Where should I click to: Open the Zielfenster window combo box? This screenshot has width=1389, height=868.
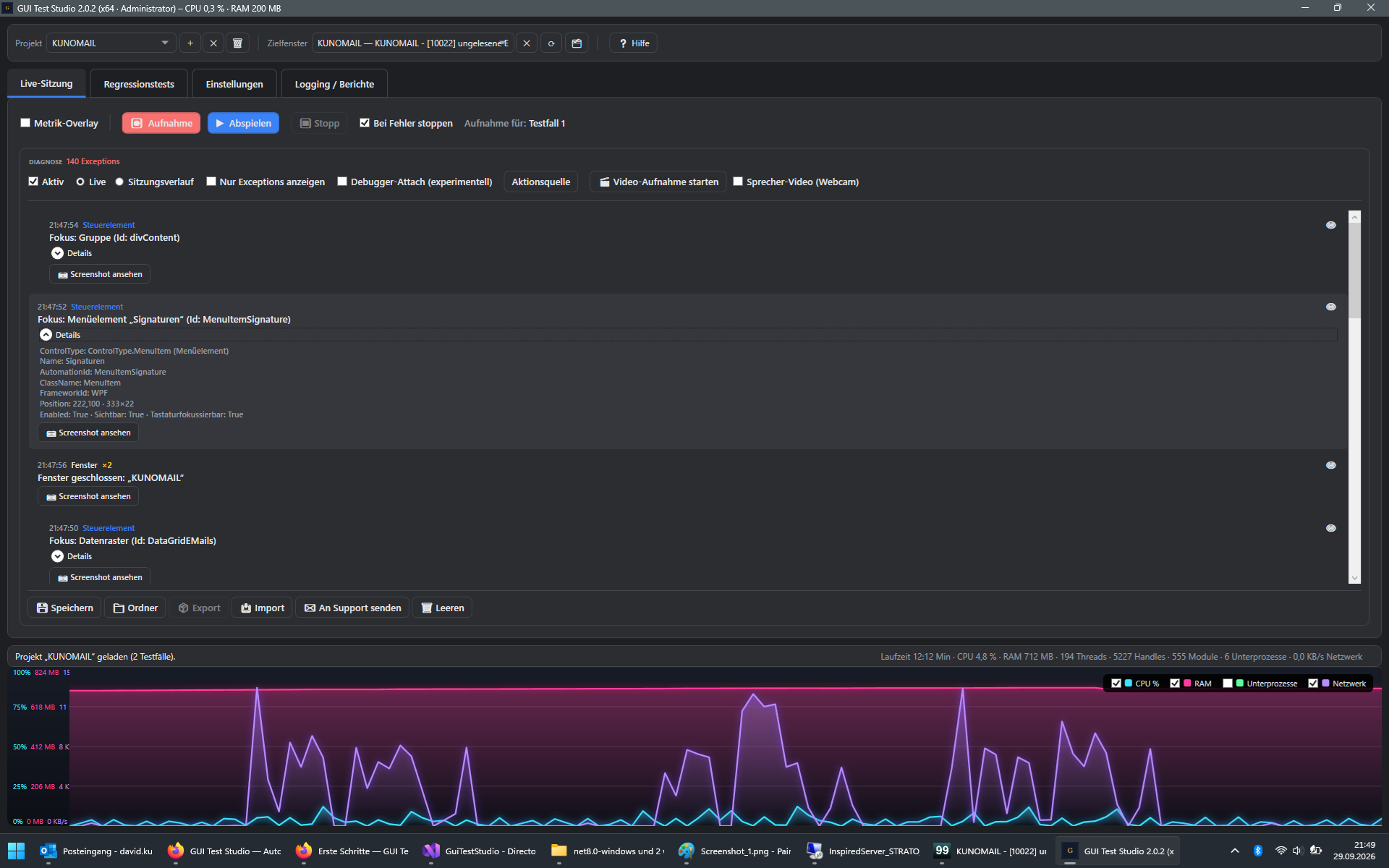pyautogui.click(x=413, y=43)
